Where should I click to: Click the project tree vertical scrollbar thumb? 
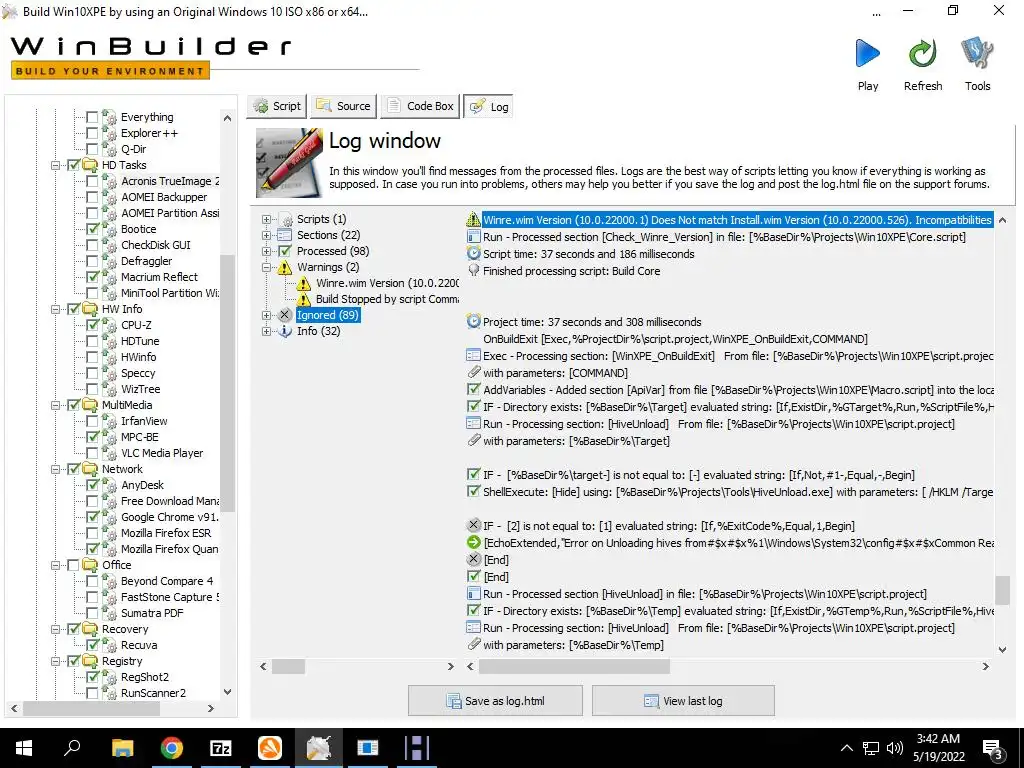[x=227, y=382]
